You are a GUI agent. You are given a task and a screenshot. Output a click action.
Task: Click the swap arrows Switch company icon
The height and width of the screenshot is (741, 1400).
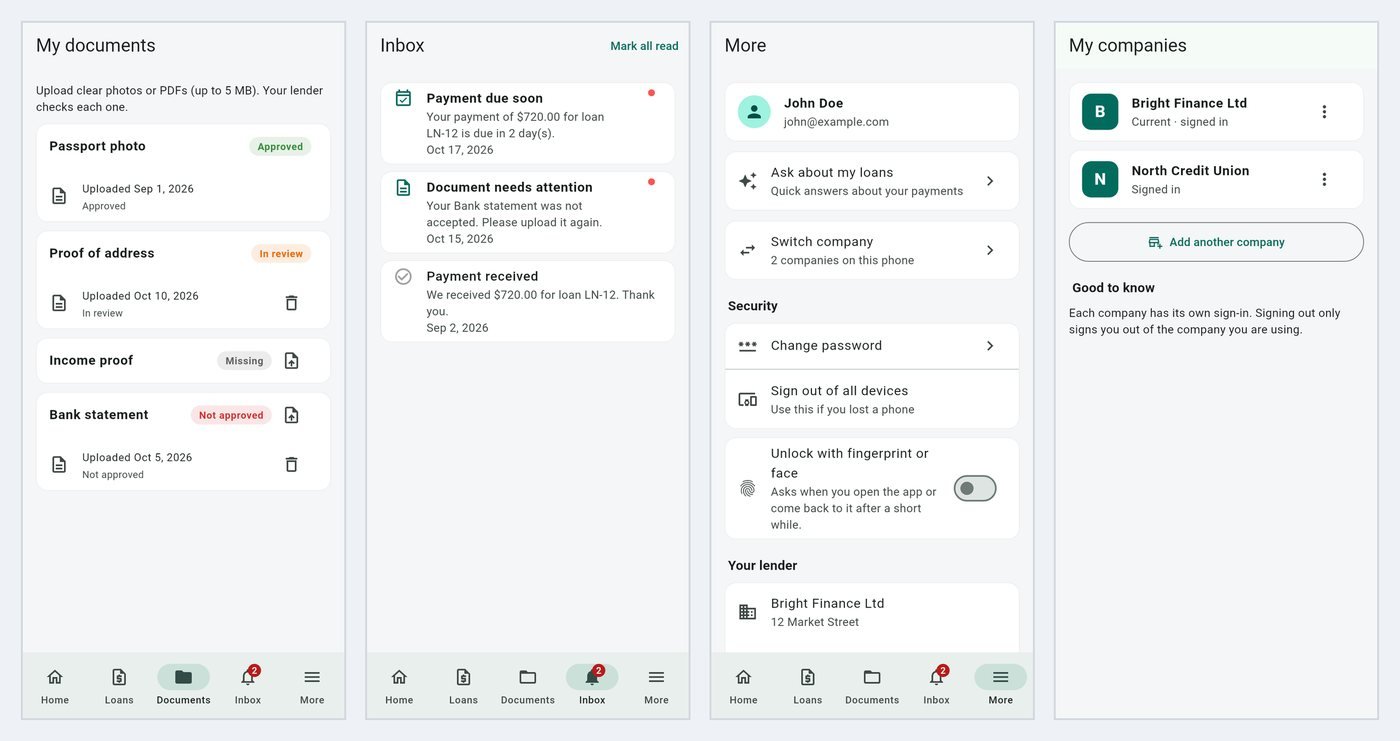(747, 250)
